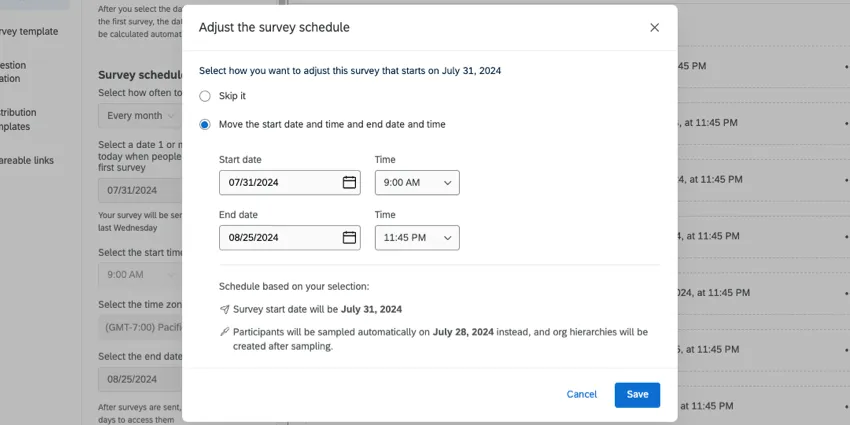Expand the 9:00 AM start time dropdown
The image size is (850, 425).
tap(417, 182)
